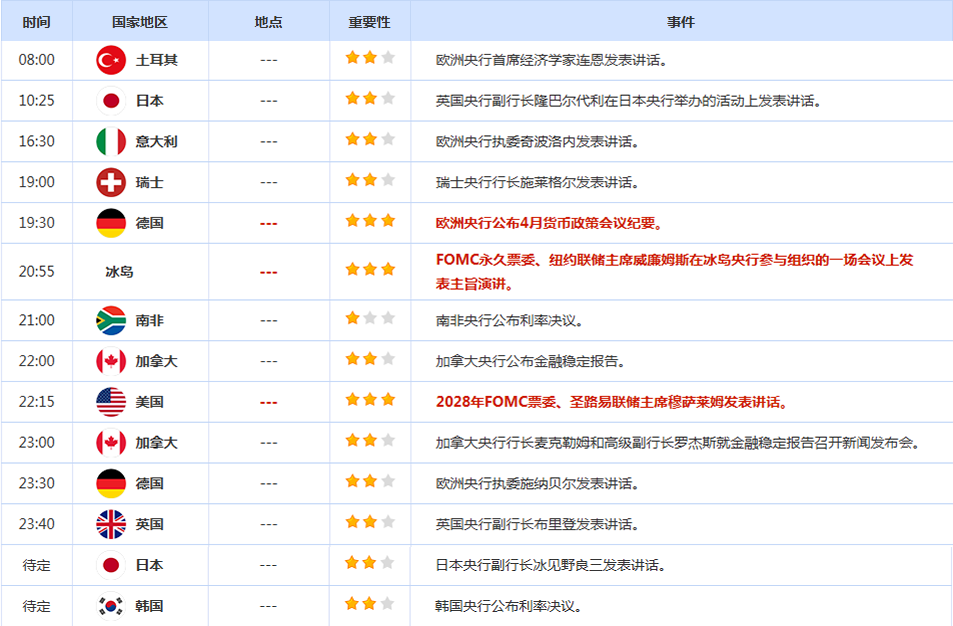Click importance stars in the 23:00 row
Viewport: 953px width, 626px height.
coord(370,440)
